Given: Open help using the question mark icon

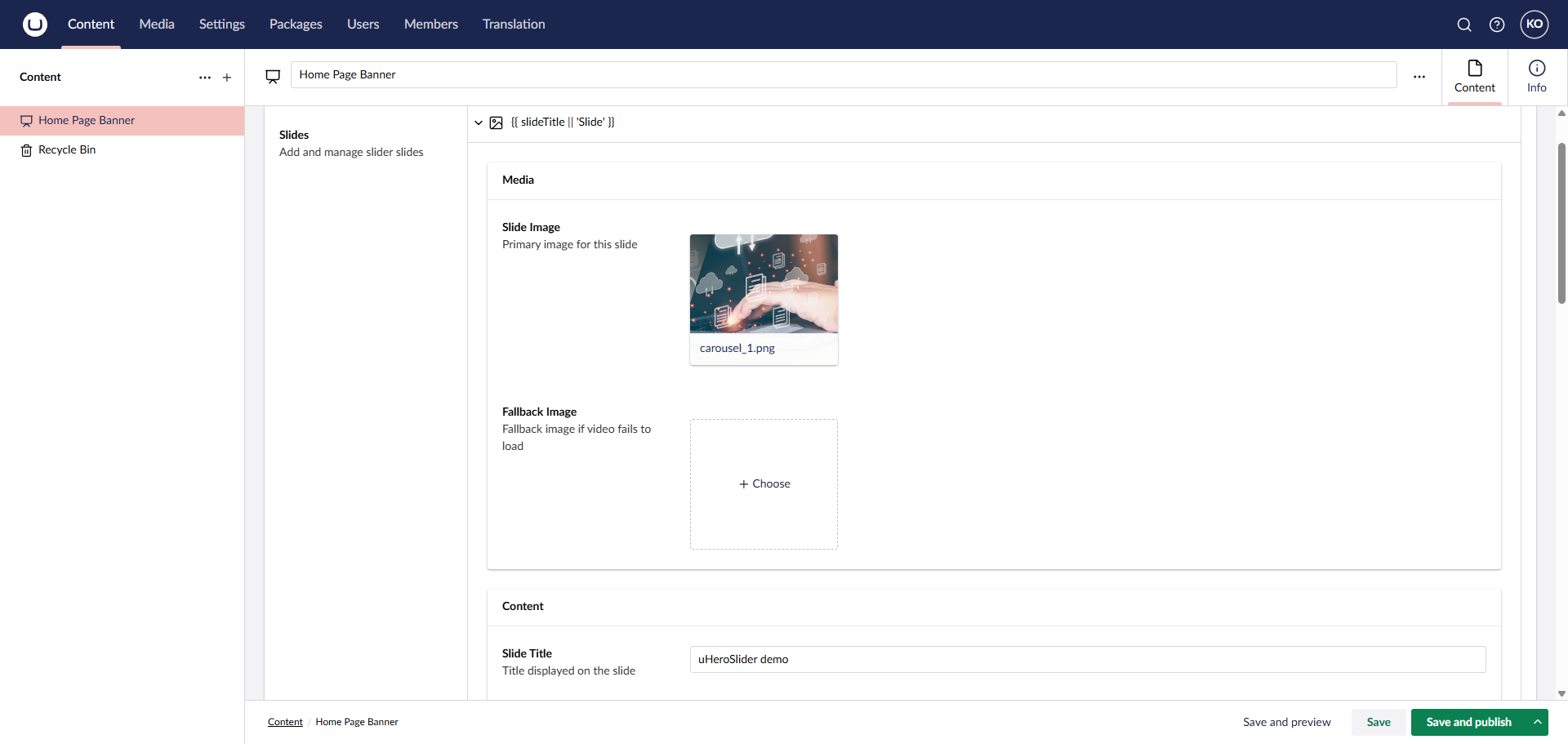Looking at the screenshot, I should (1497, 25).
